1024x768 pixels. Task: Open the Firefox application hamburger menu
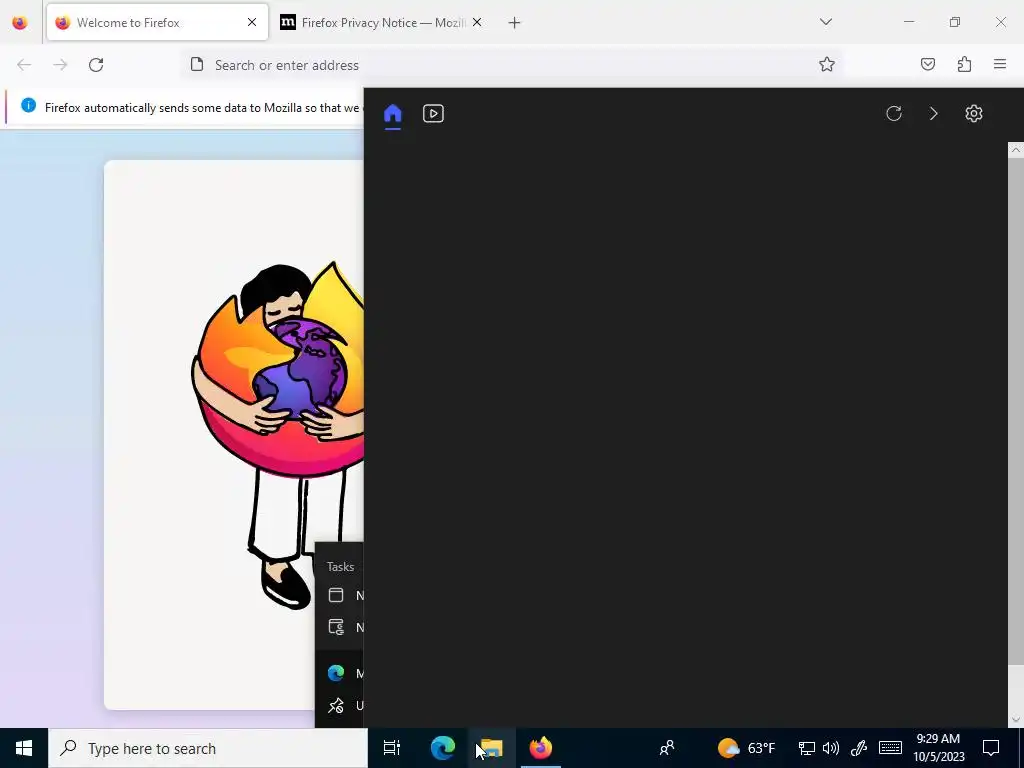coord(1000,64)
